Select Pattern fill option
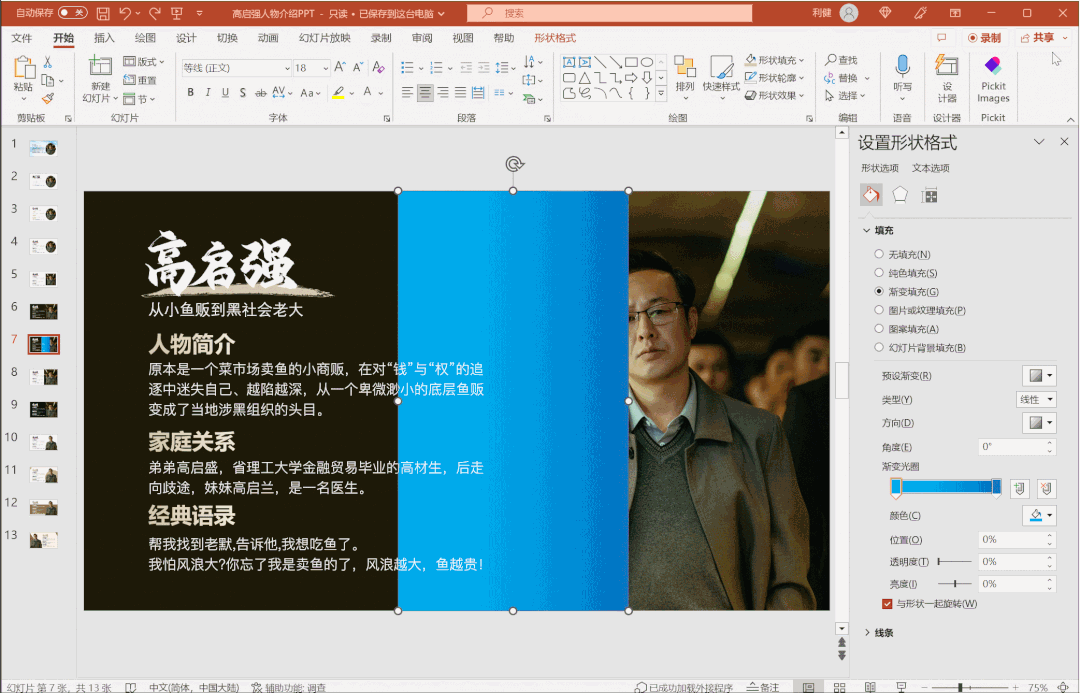The width and height of the screenshot is (1080, 693). pos(906,329)
